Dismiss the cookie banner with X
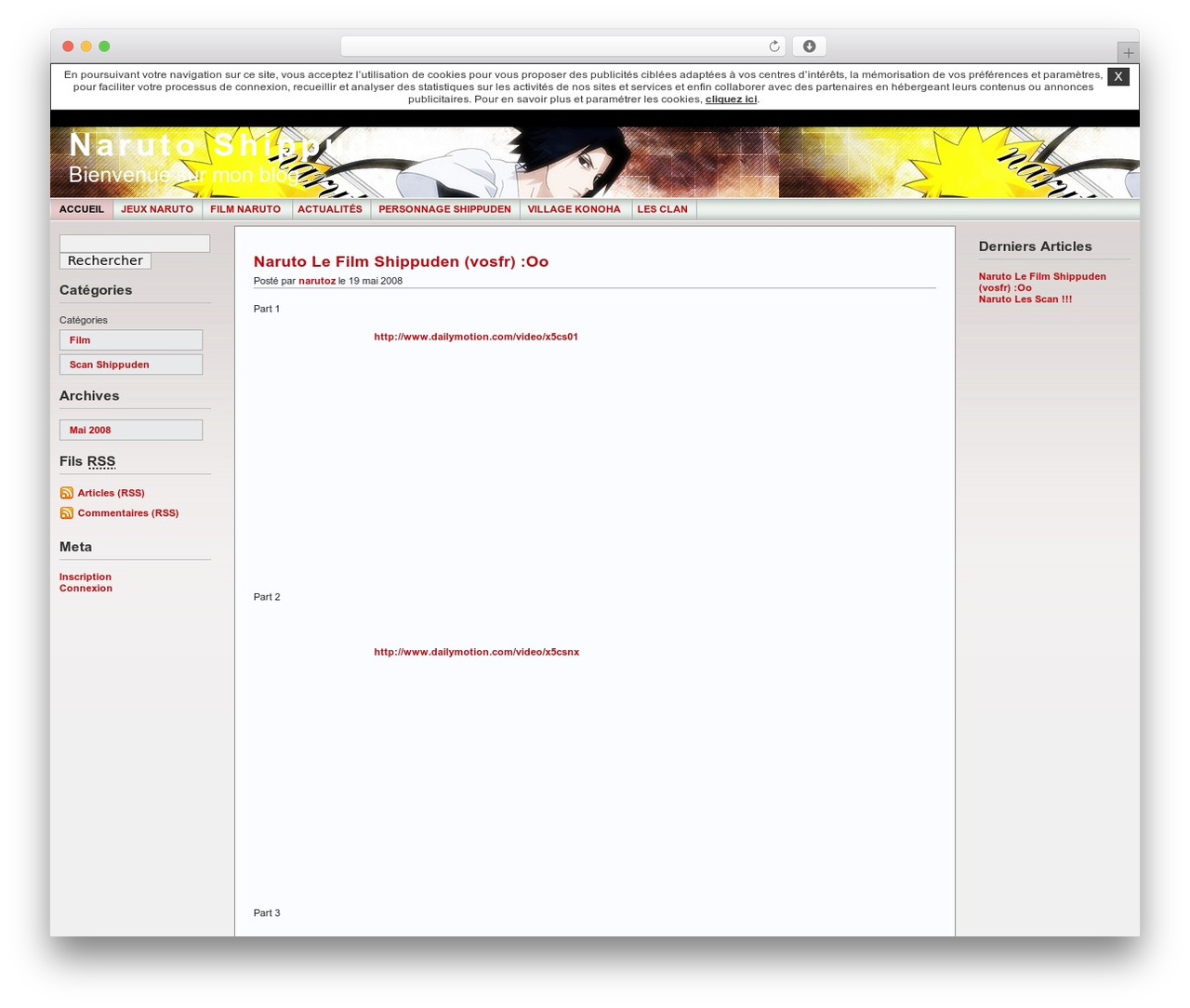1190x1008 pixels. coord(1118,76)
